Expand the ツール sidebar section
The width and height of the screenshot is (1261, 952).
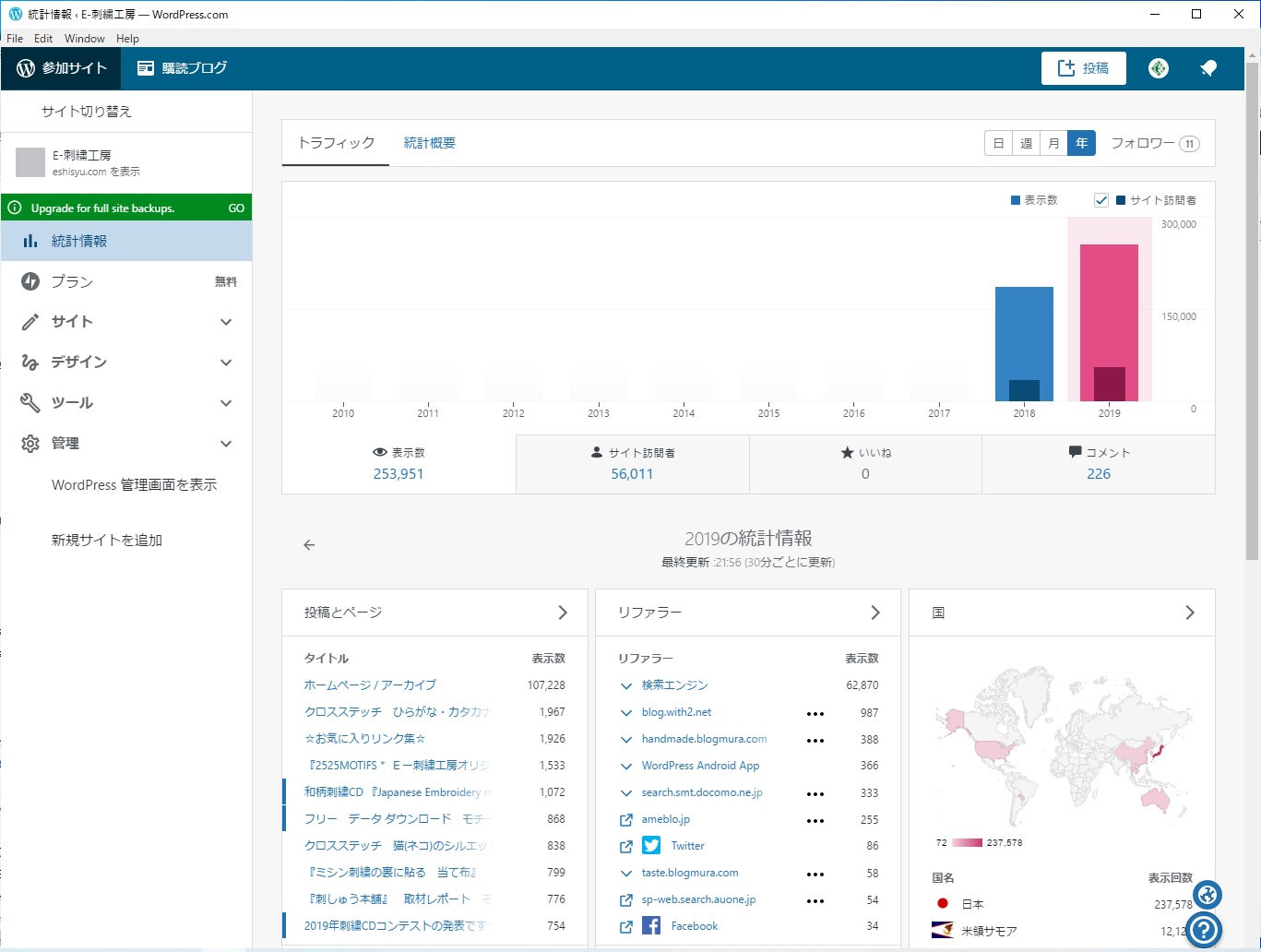click(126, 403)
